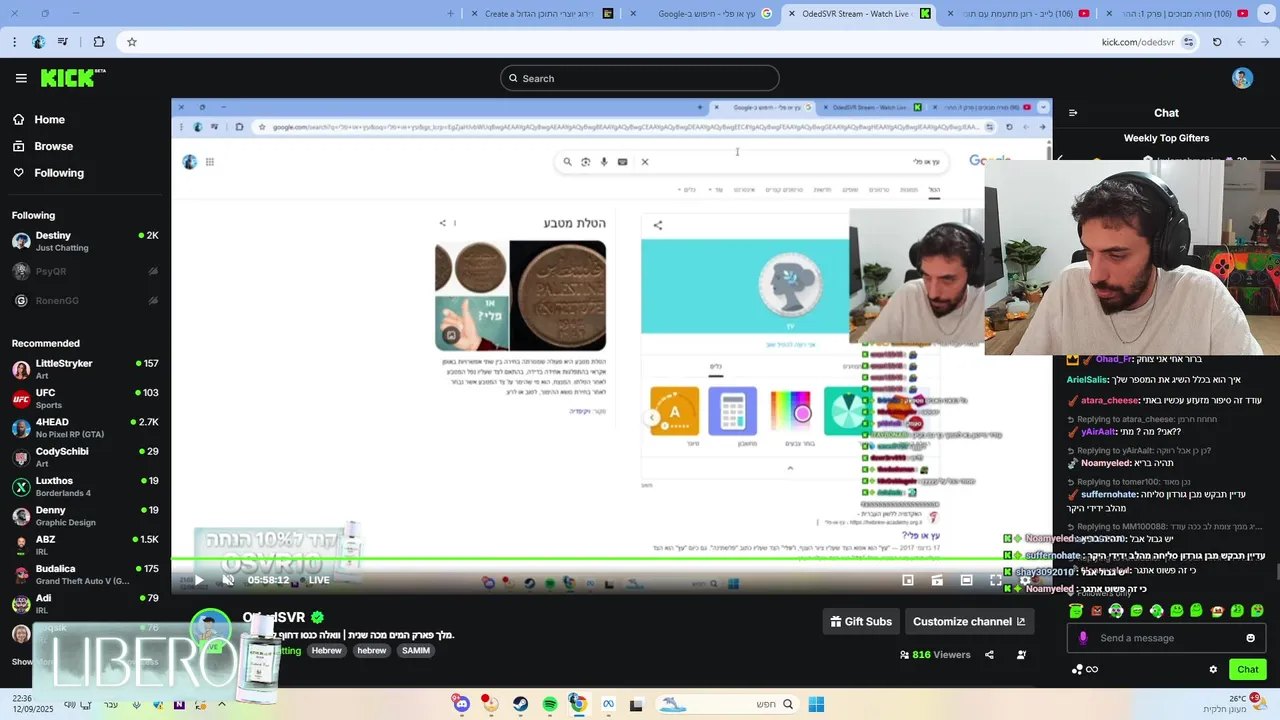Go to Home in the sidebar
Viewport: 1280px width, 720px height.
(40, 119)
